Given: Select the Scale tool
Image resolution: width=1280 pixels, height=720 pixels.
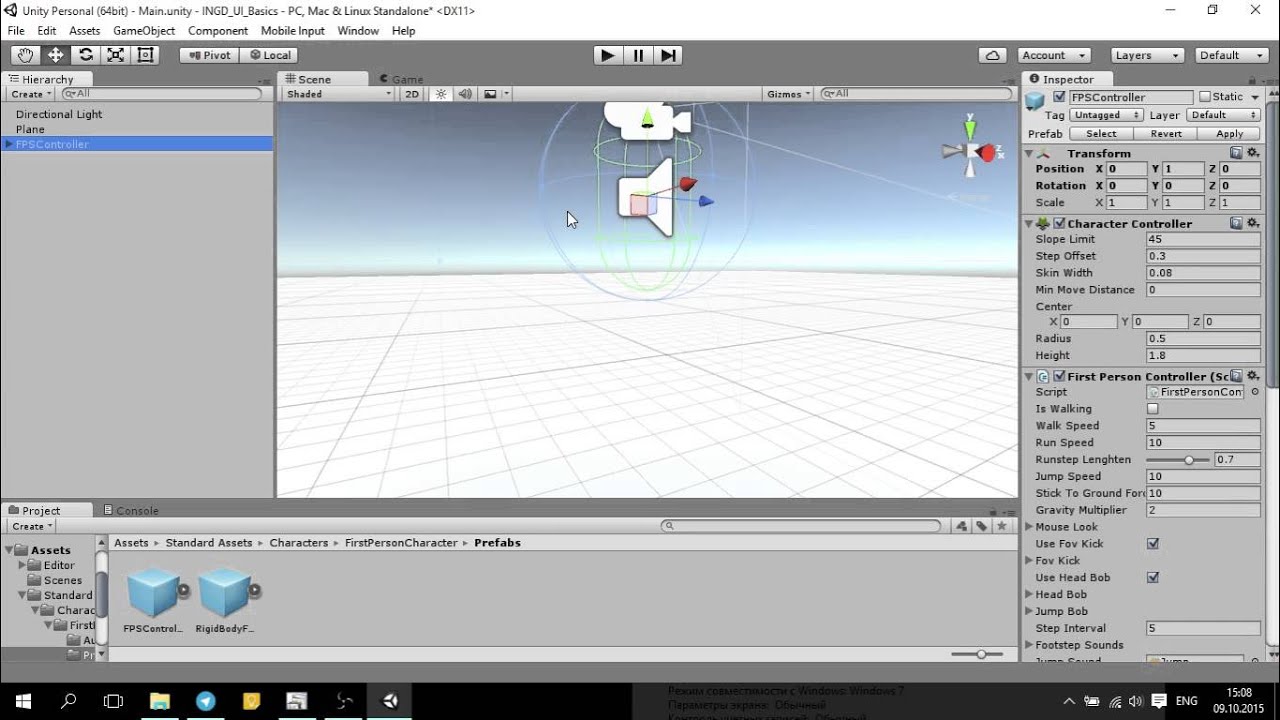Looking at the screenshot, I should click(116, 55).
